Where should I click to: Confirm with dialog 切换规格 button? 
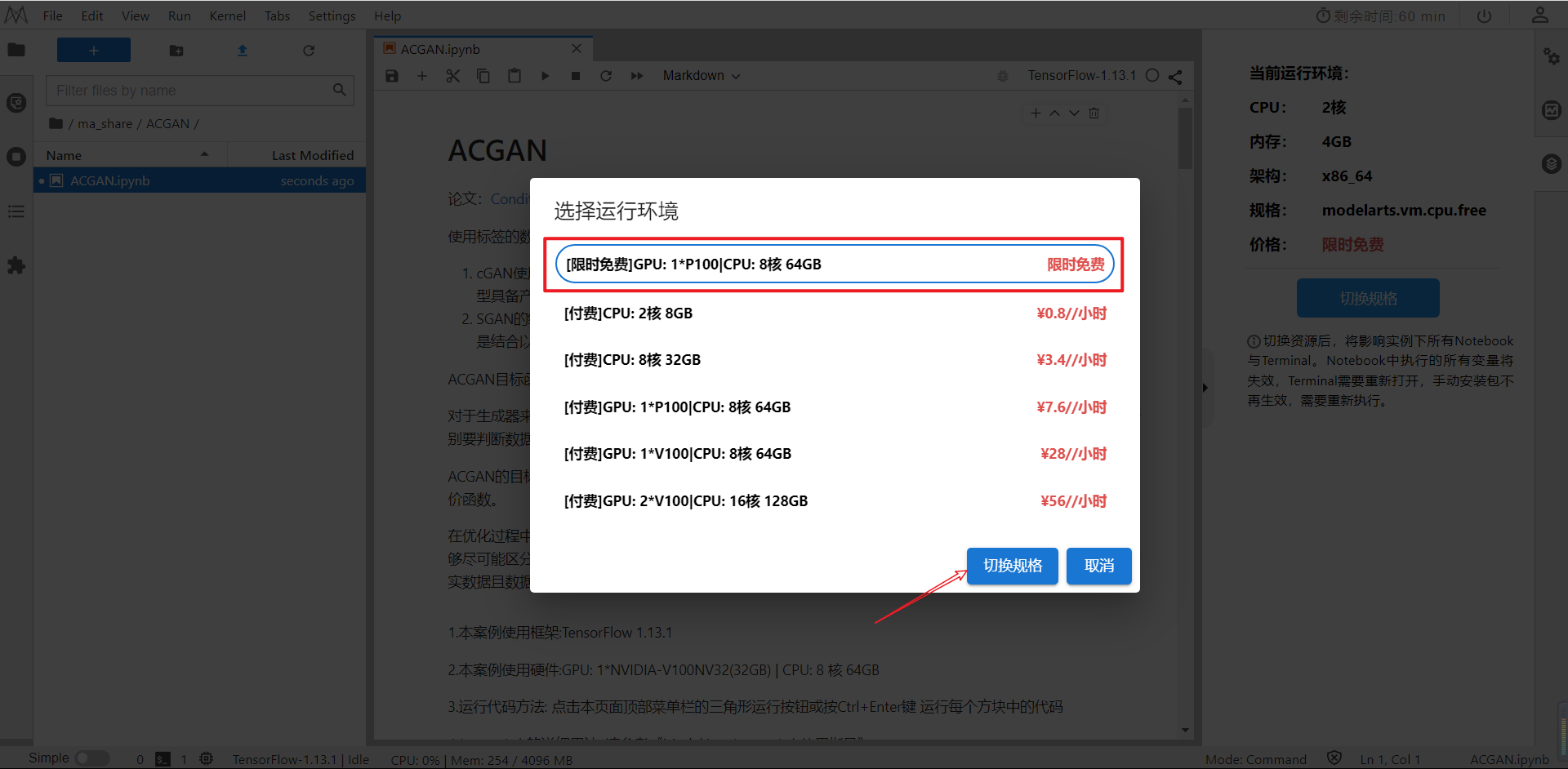(1013, 566)
